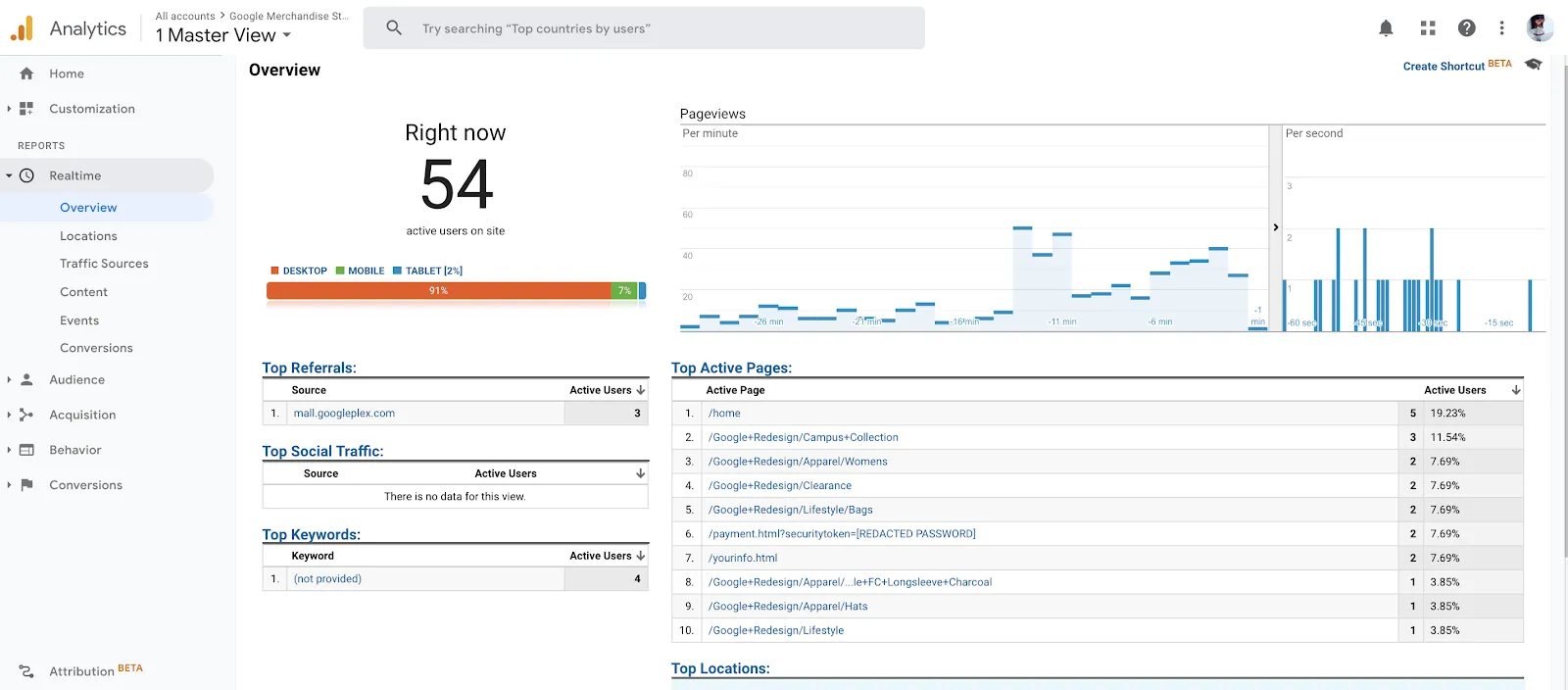Click the (not provided) keyword
This screenshot has width=1568, height=690.
click(327, 579)
